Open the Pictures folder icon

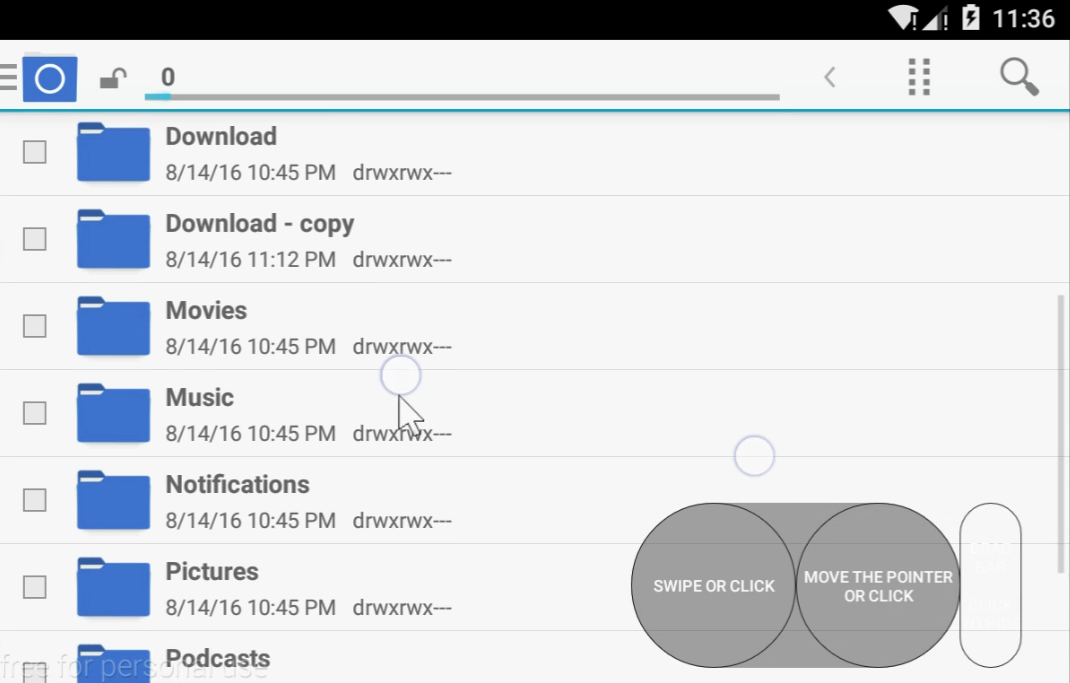pyautogui.click(x=113, y=587)
